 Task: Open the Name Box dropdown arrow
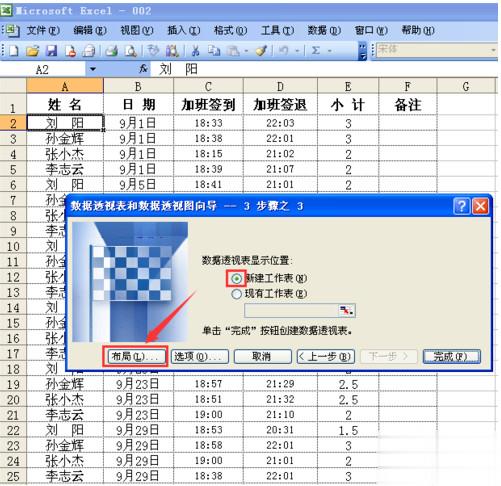(93, 69)
